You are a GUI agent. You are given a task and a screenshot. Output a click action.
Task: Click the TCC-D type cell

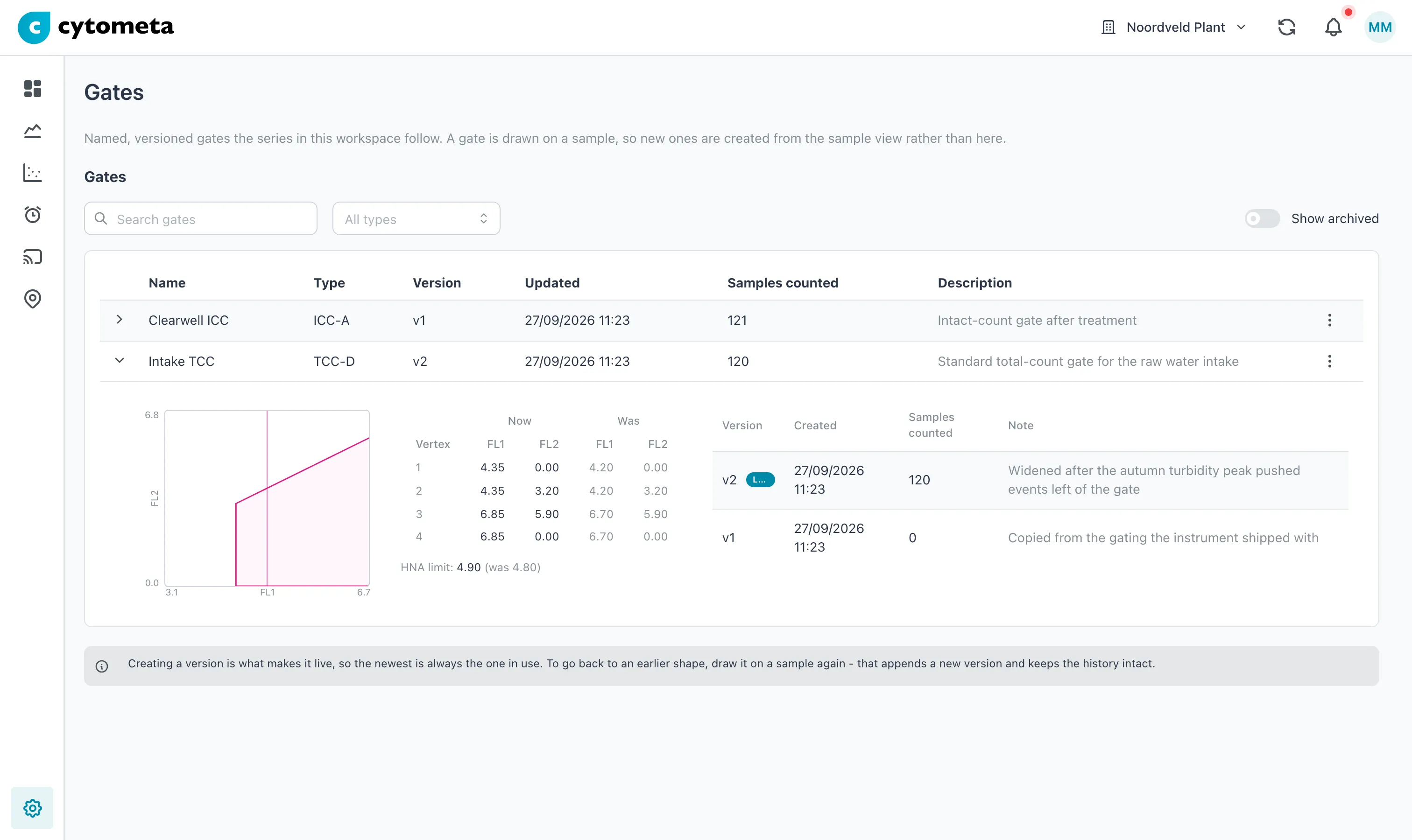(x=334, y=361)
